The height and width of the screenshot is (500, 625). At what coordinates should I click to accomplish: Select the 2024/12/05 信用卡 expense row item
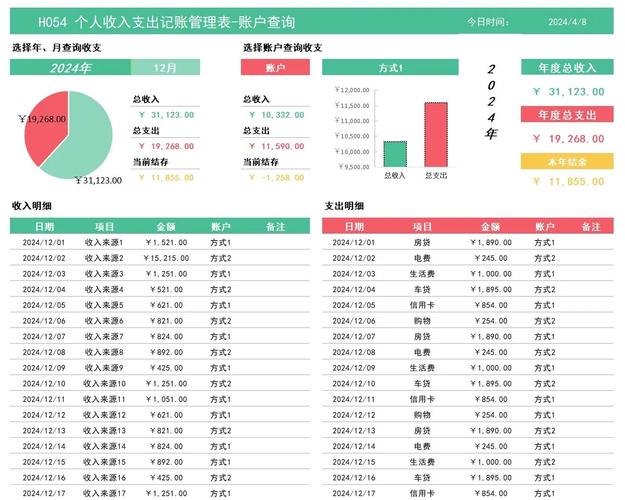coord(422,305)
